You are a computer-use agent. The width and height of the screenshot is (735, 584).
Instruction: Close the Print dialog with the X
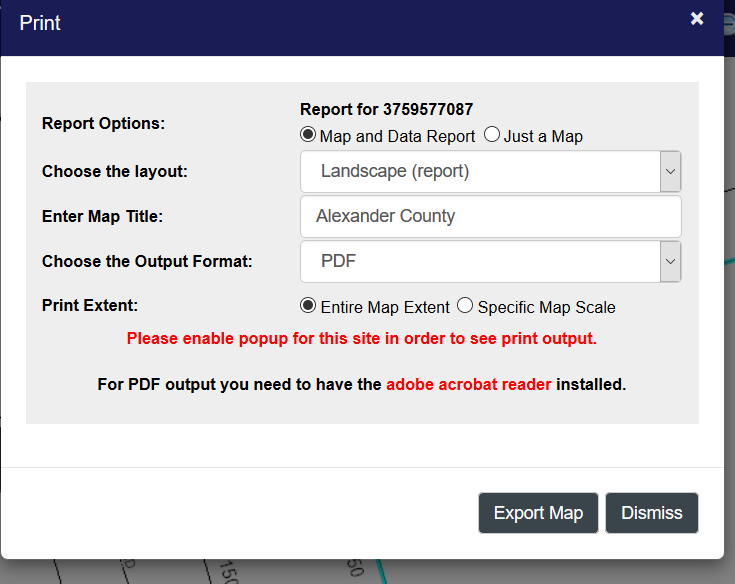click(x=697, y=19)
